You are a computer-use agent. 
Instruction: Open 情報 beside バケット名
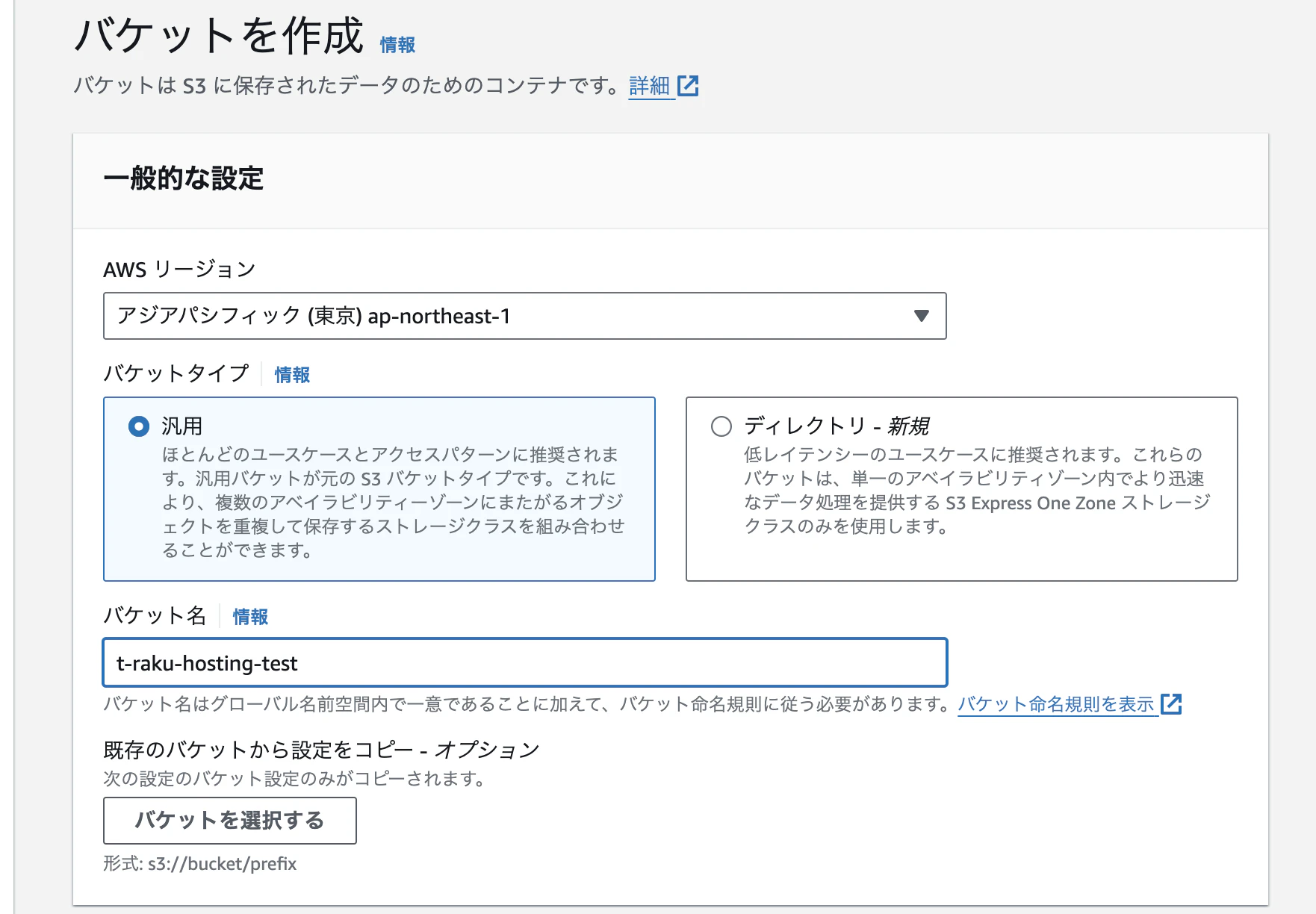click(x=250, y=616)
